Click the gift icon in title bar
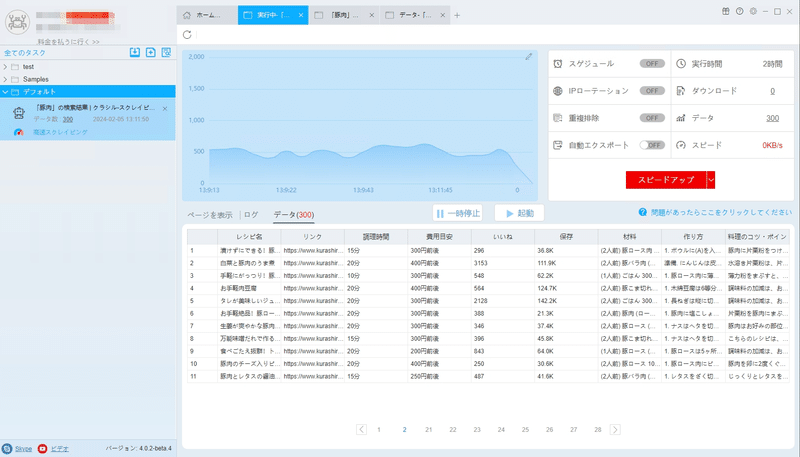Image resolution: width=800 pixels, height=457 pixels. pyautogui.click(x=726, y=11)
